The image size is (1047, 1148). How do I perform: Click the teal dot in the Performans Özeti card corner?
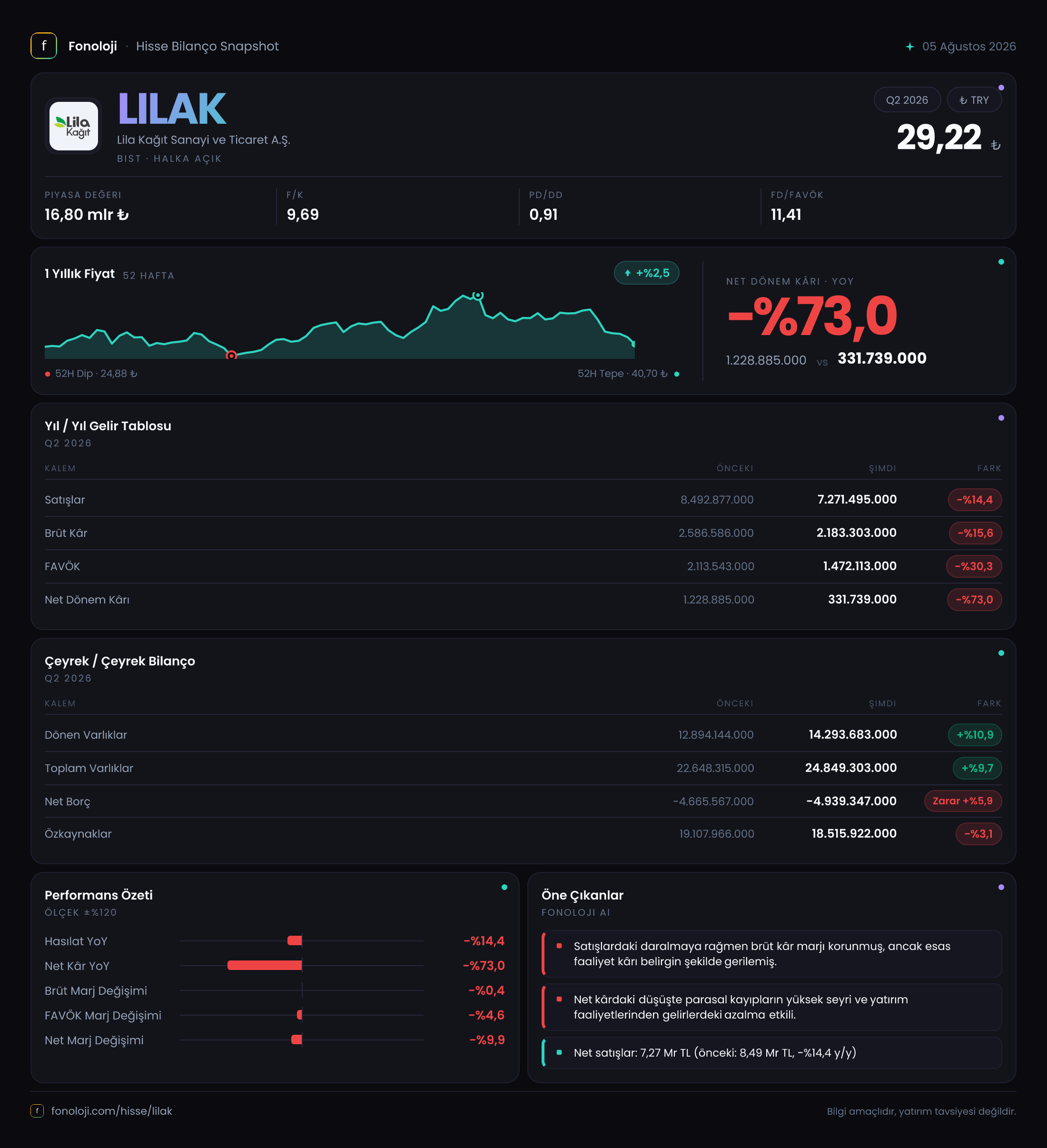point(504,887)
